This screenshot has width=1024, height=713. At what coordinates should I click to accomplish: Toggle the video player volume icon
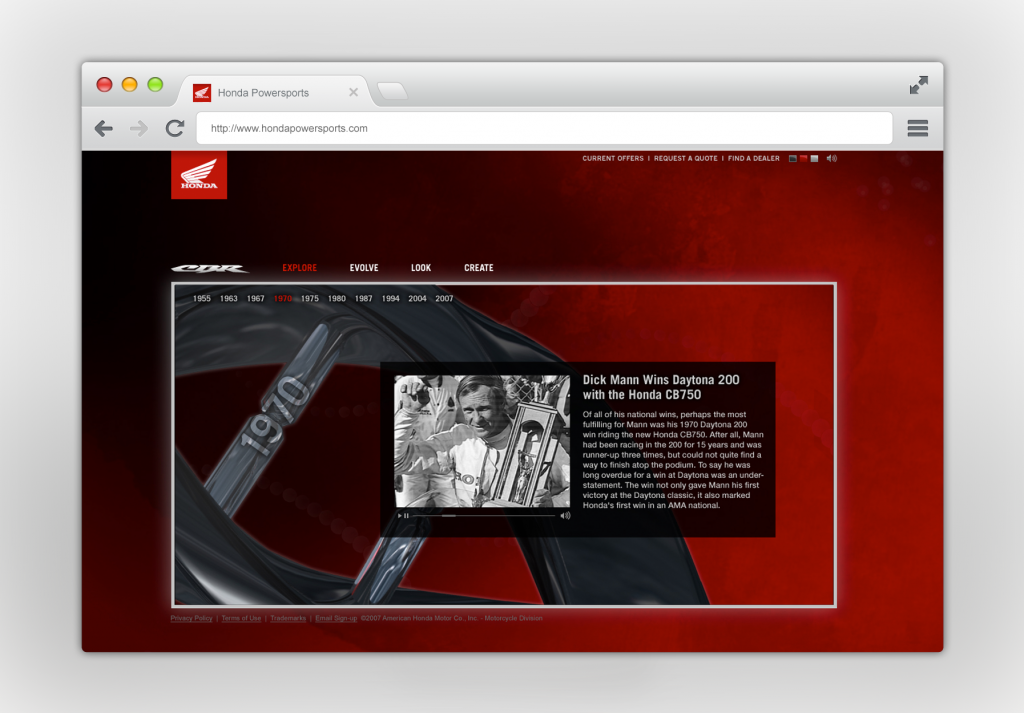click(565, 516)
